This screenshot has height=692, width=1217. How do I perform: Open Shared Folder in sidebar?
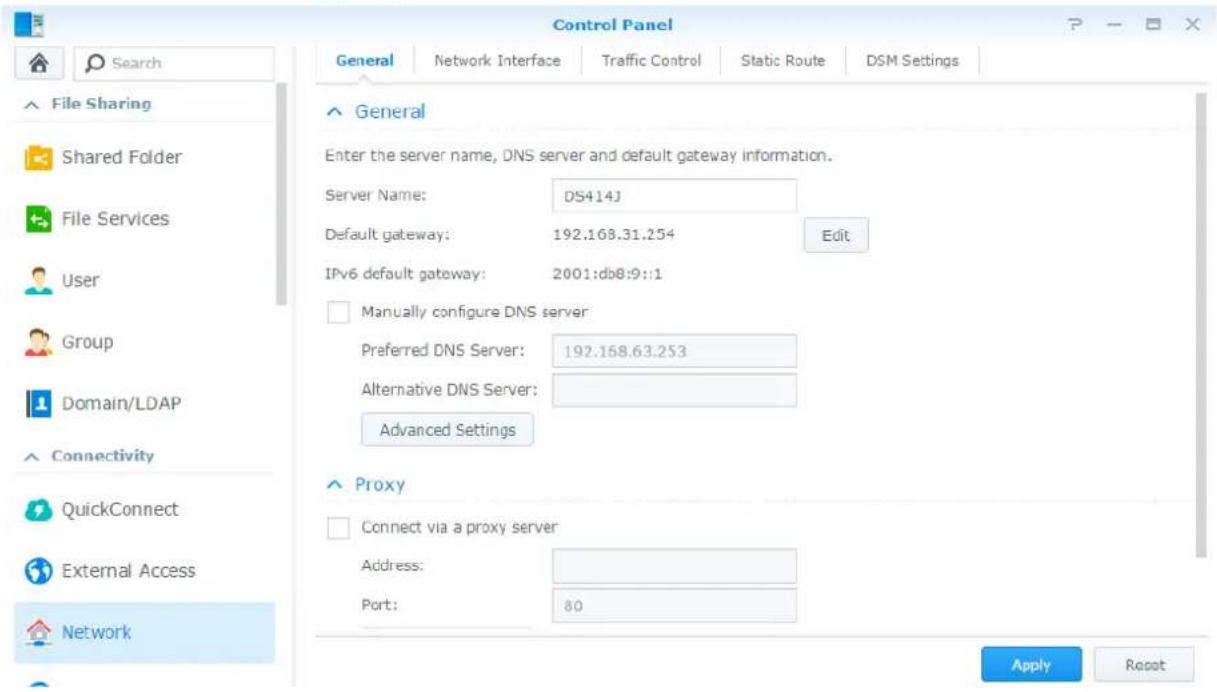coord(145,158)
